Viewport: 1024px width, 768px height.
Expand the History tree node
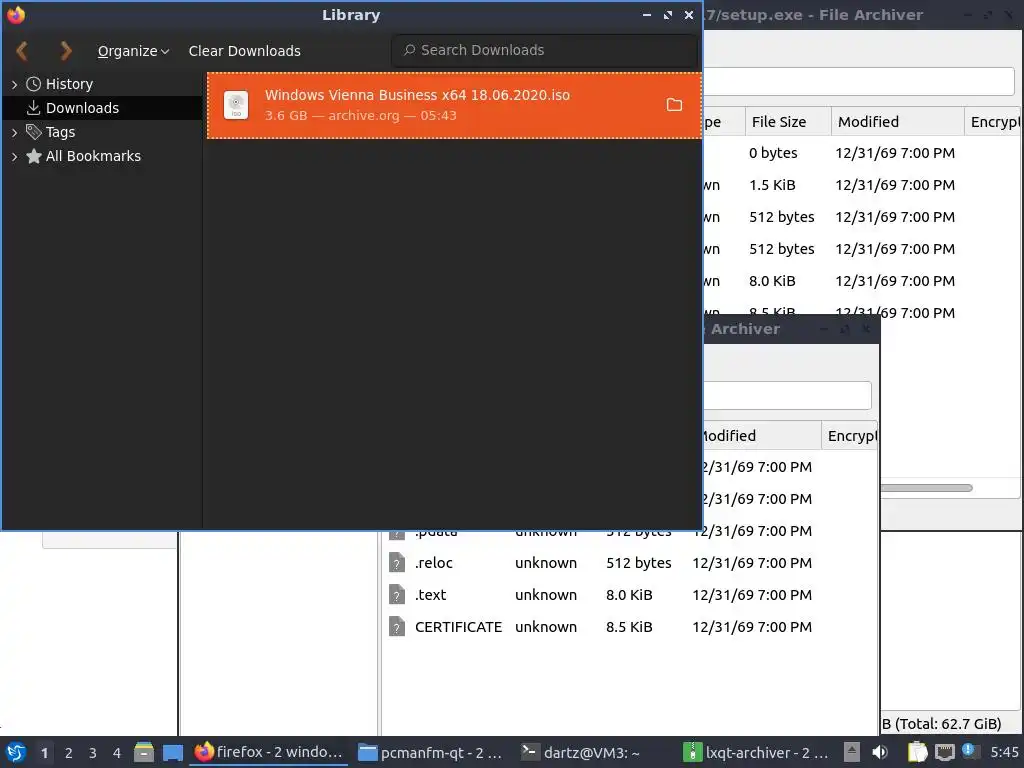pyautogui.click(x=14, y=84)
